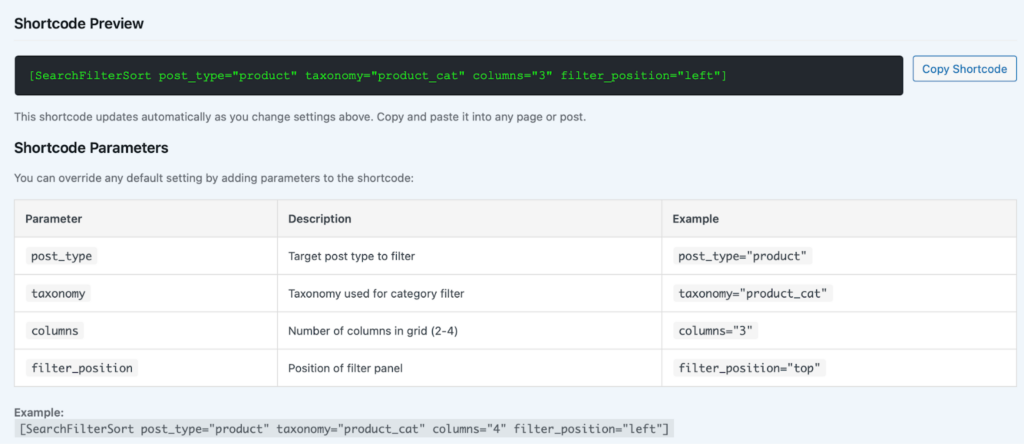The image size is (1024, 444).
Task: Click "Position of filter panel" description
Action: 346,367
